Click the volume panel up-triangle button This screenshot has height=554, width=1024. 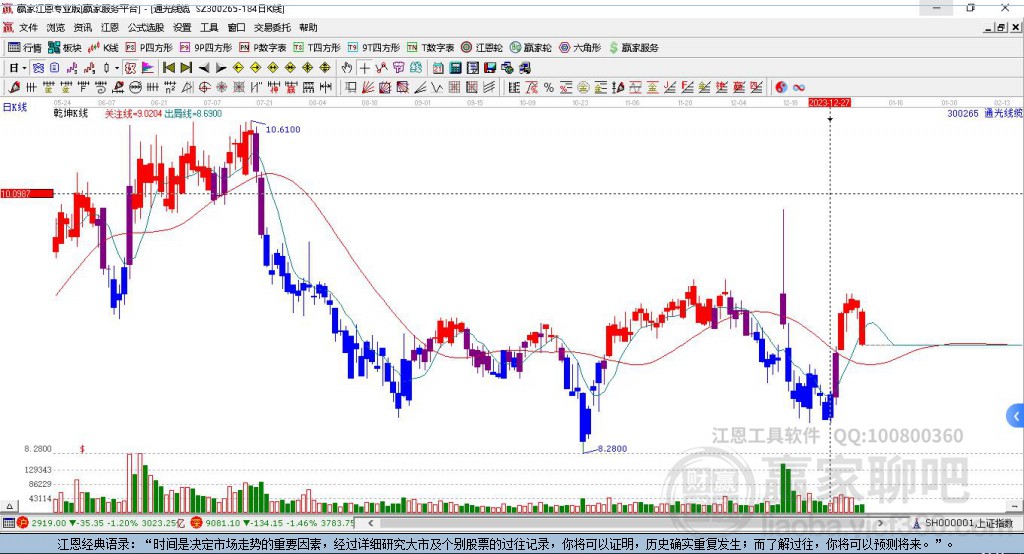(x=9, y=506)
